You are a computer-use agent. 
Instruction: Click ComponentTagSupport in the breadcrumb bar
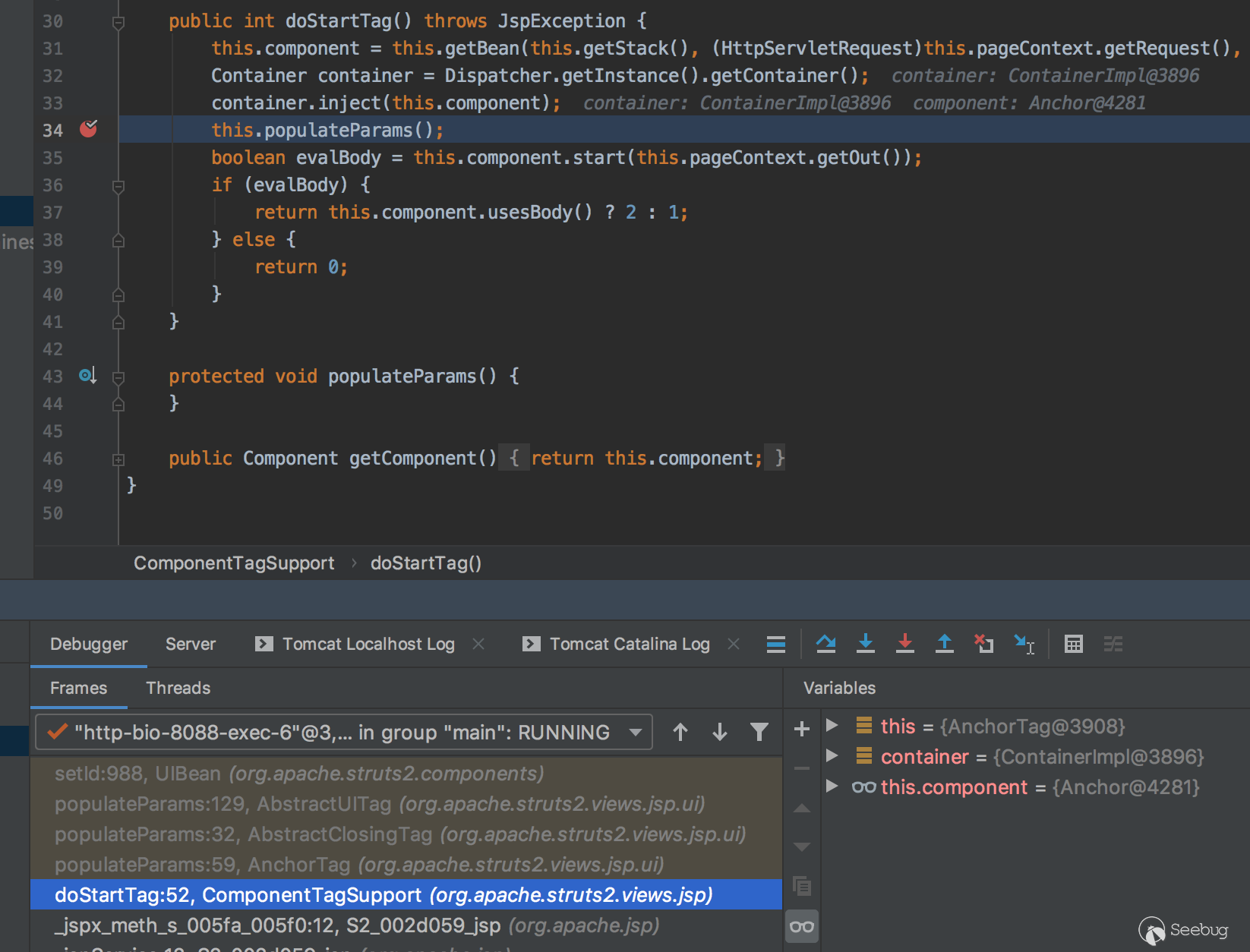pyautogui.click(x=234, y=563)
